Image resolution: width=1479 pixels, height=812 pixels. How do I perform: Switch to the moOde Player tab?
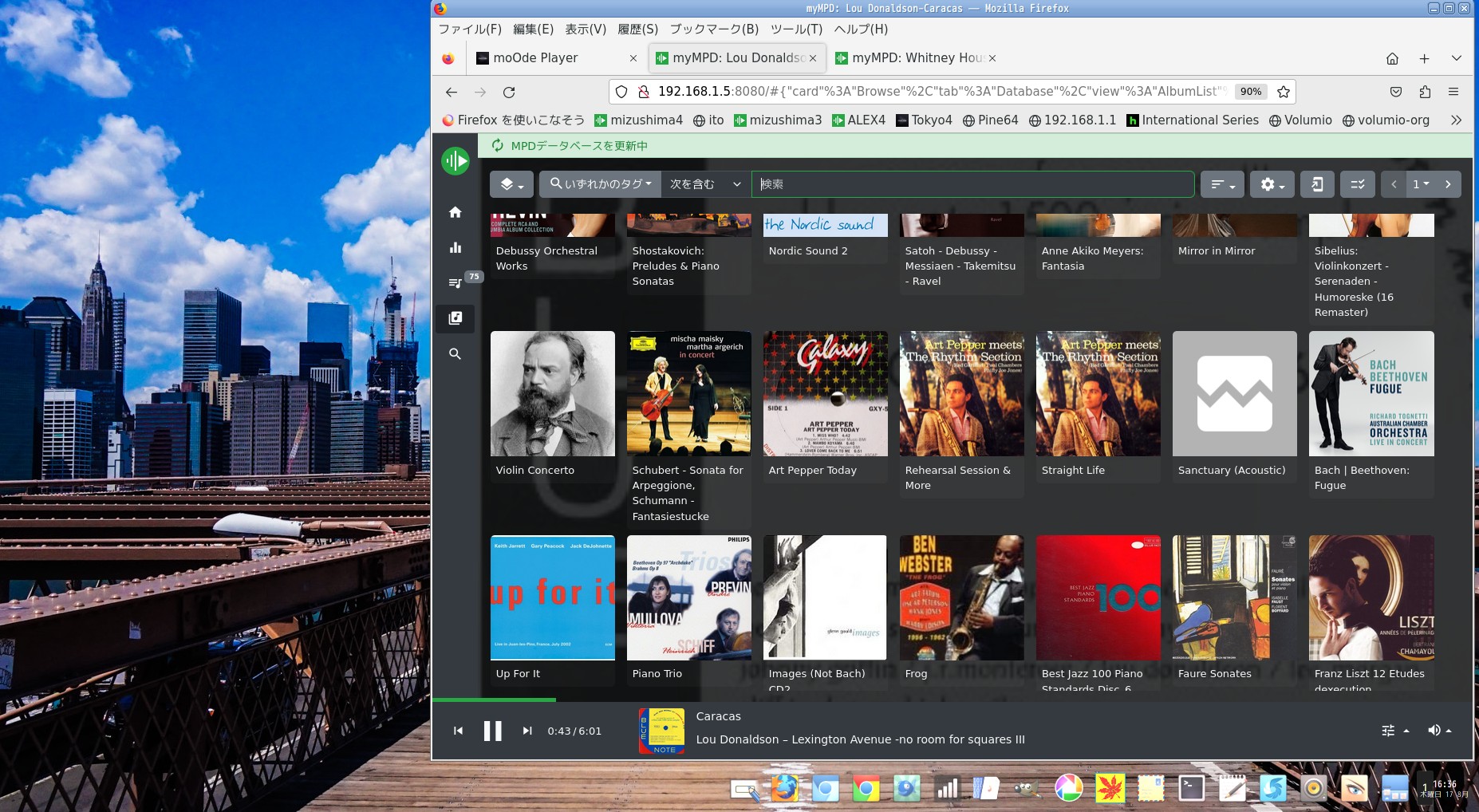click(535, 57)
